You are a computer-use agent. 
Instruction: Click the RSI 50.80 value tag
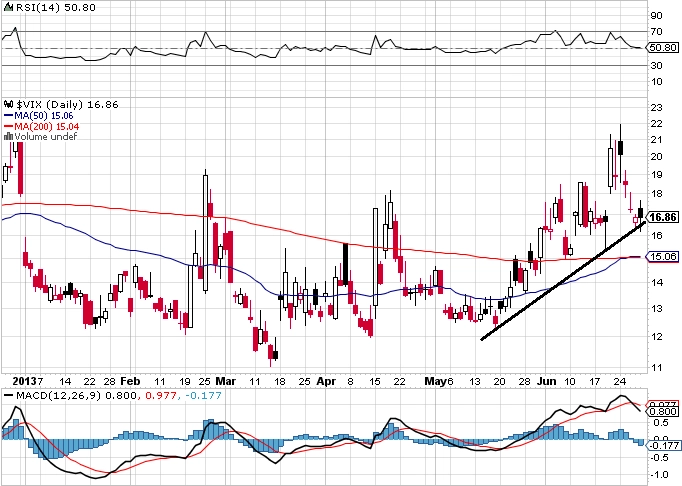pos(663,47)
